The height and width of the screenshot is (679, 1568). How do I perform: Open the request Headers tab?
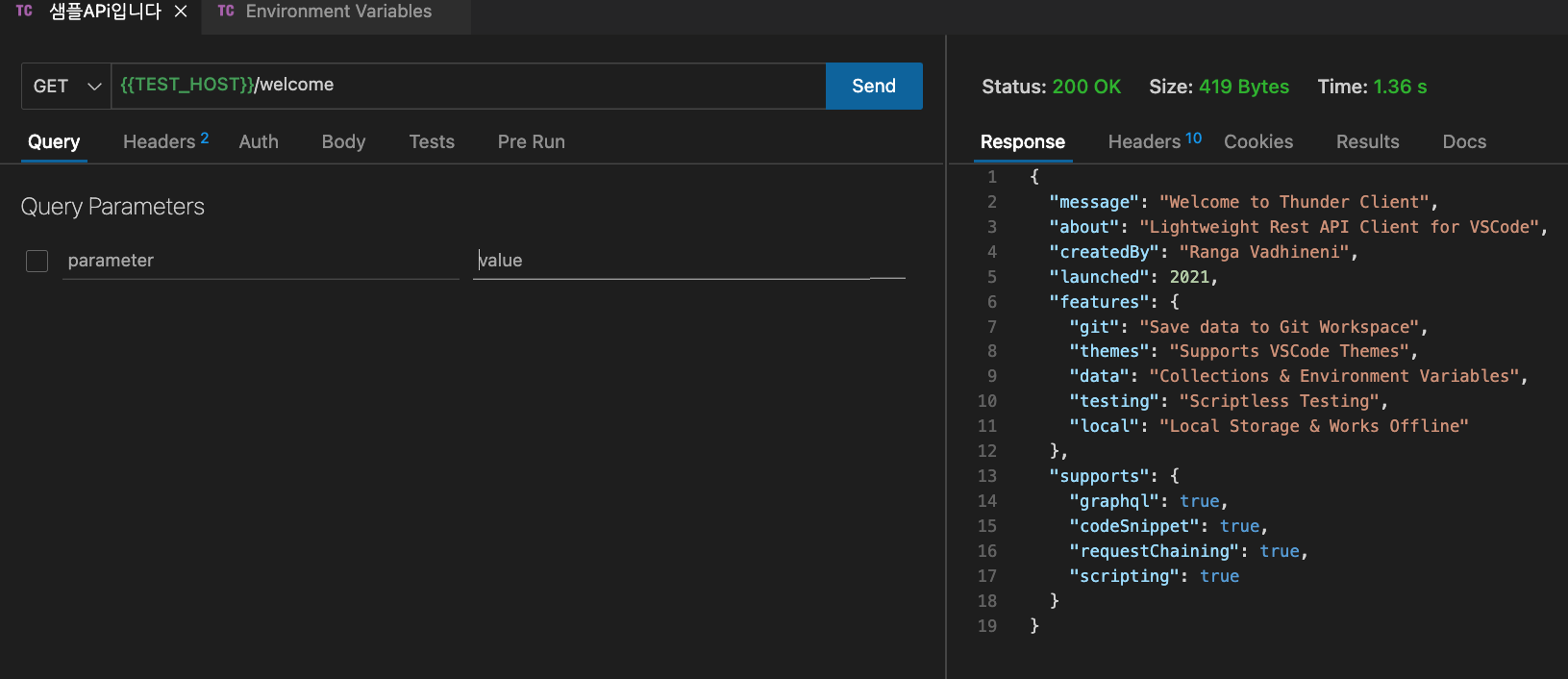(165, 142)
